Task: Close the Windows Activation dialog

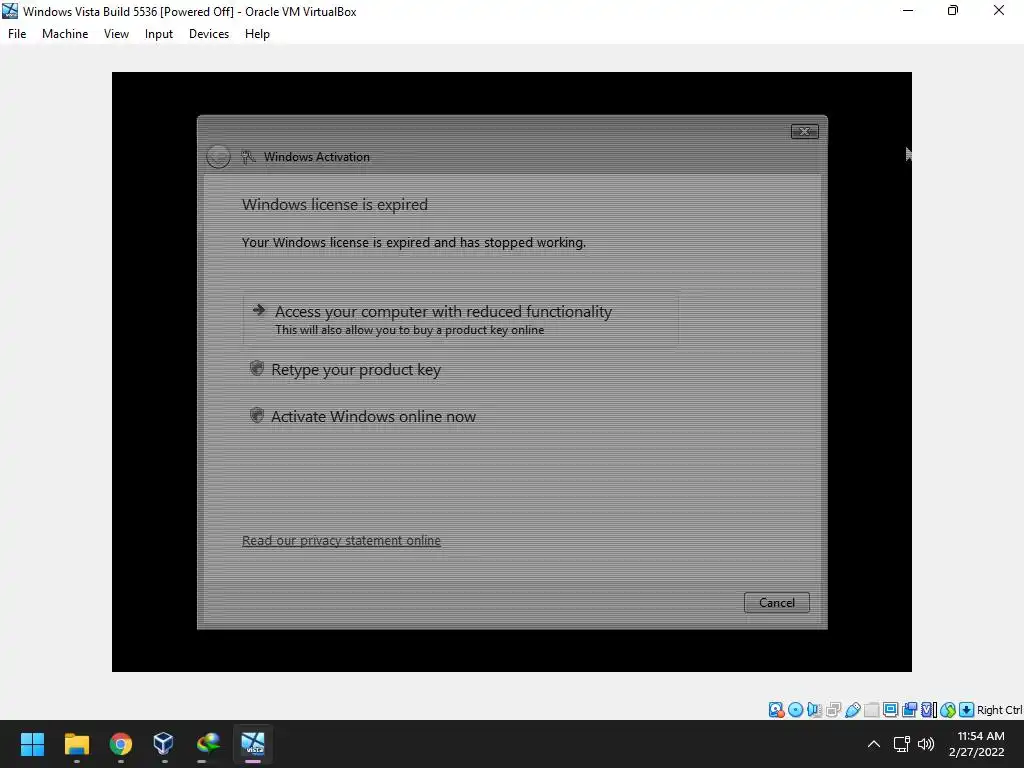Action: [804, 132]
